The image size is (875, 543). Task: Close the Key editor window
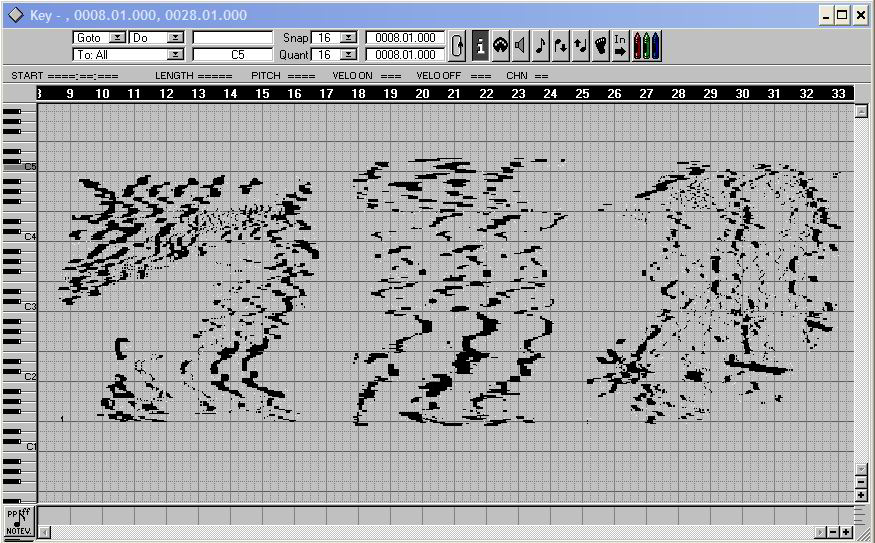coord(861,15)
